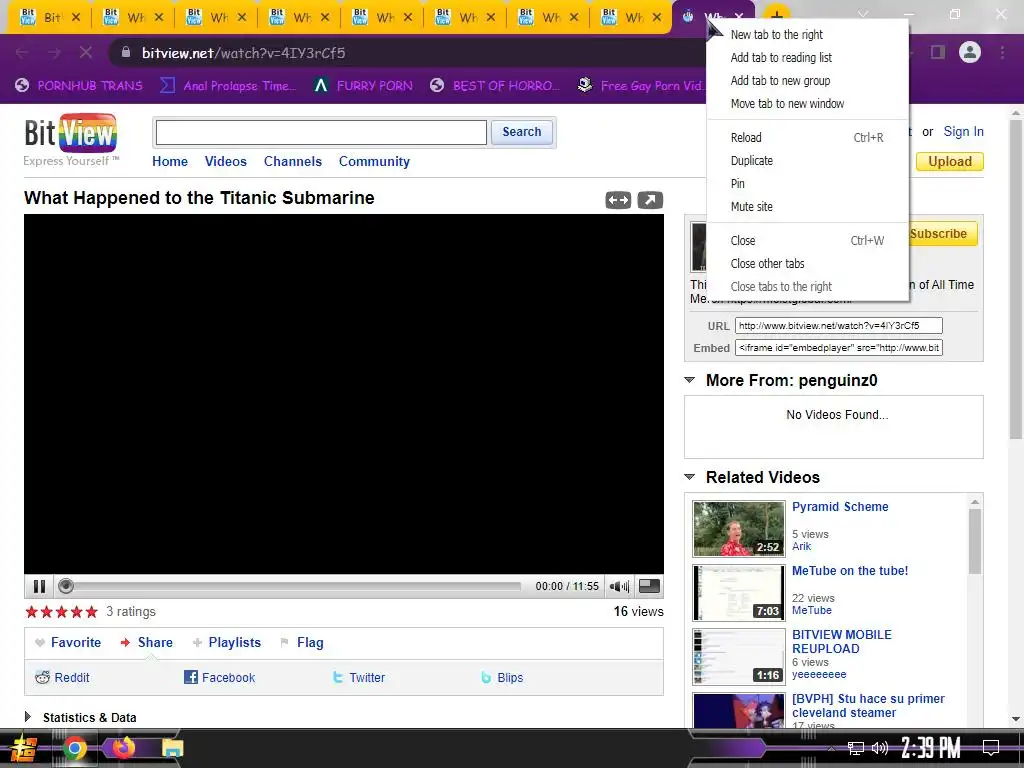The width and height of the screenshot is (1024, 768).
Task: Click the Share red arrow icon
Action: click(x=125, y=643)
